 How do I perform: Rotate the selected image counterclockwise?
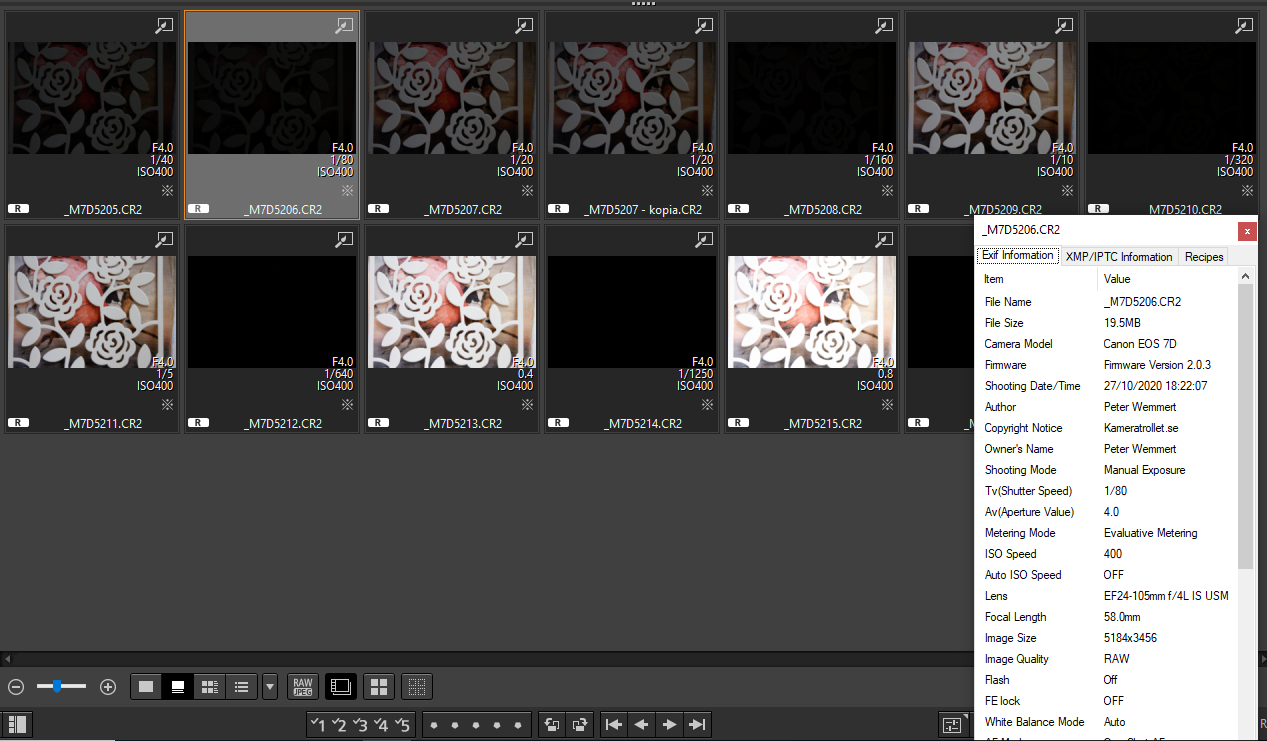point(551,724)
